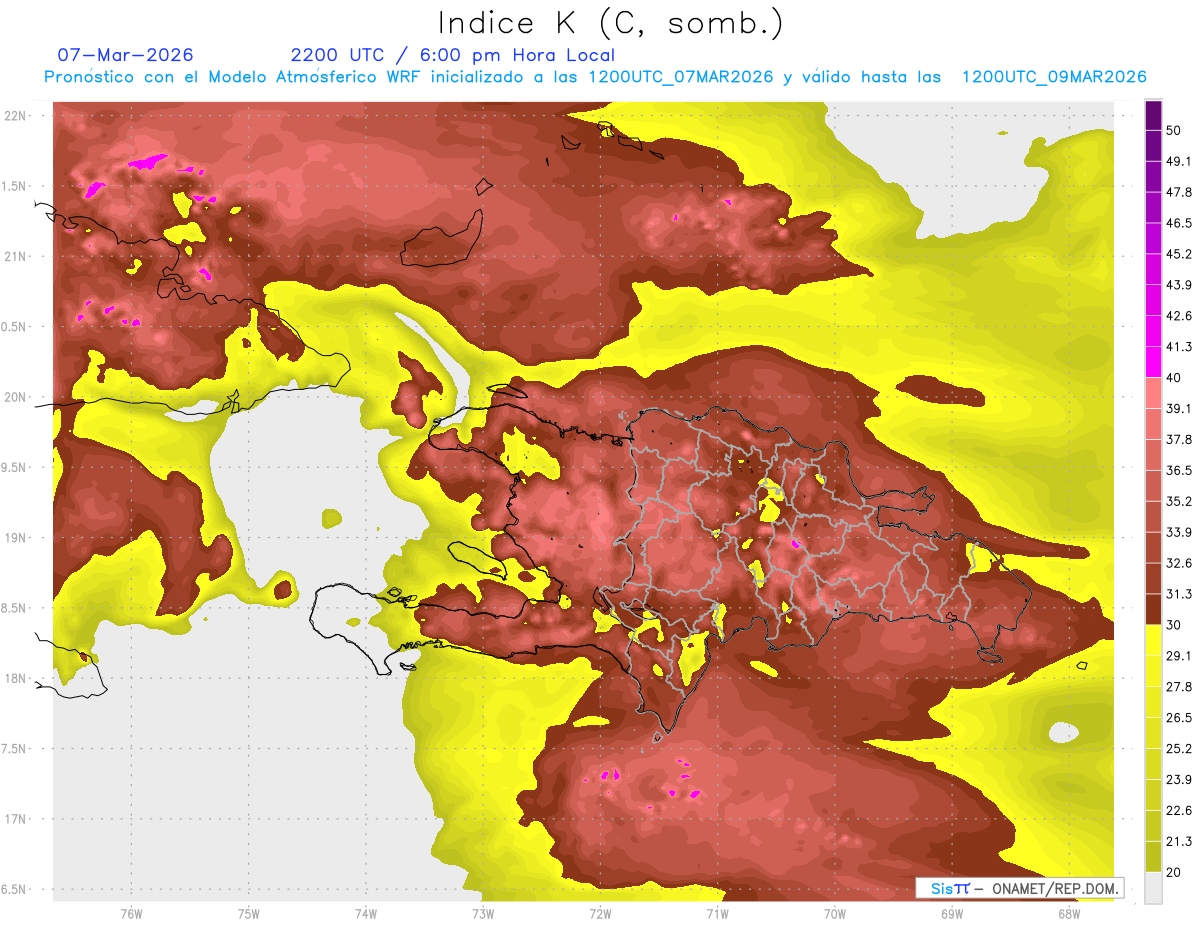1200x927 pixels.
Task: Select the '71W' longitude axis label
Action: click(x=717, y=914)
